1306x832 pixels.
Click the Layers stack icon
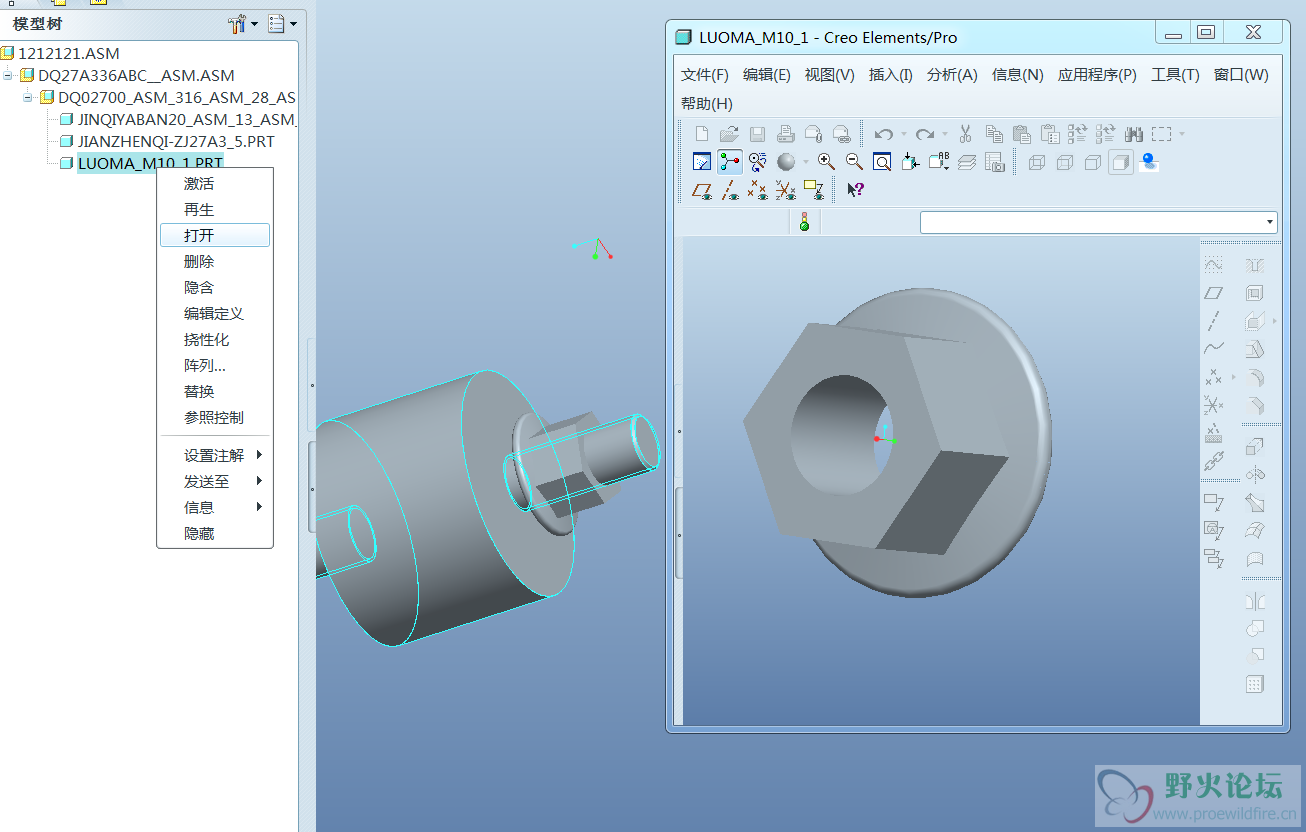[966, 161]
